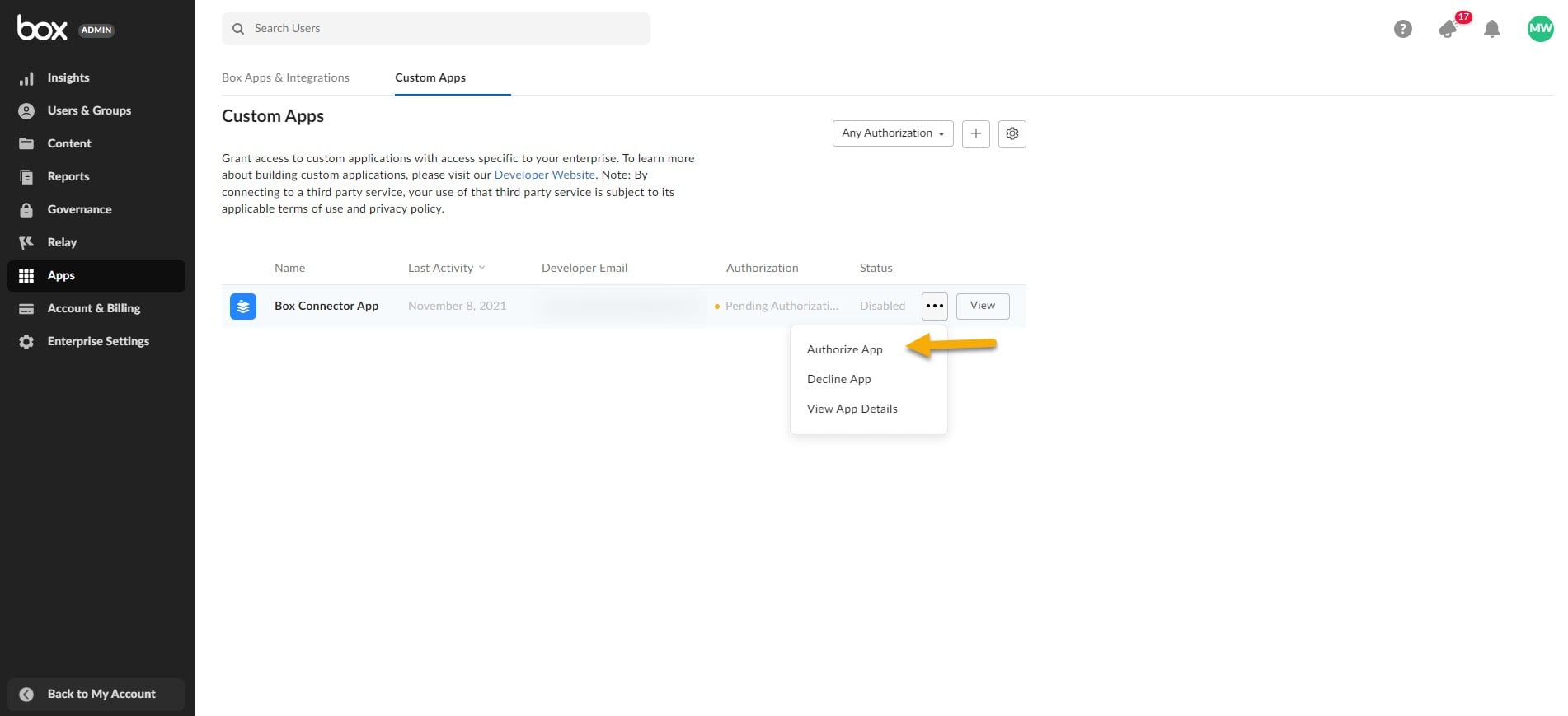Image resolution: width=1568 pixels, height=716 pixels.
Task: Click the plus add app button
Action: tap(975, 133)
